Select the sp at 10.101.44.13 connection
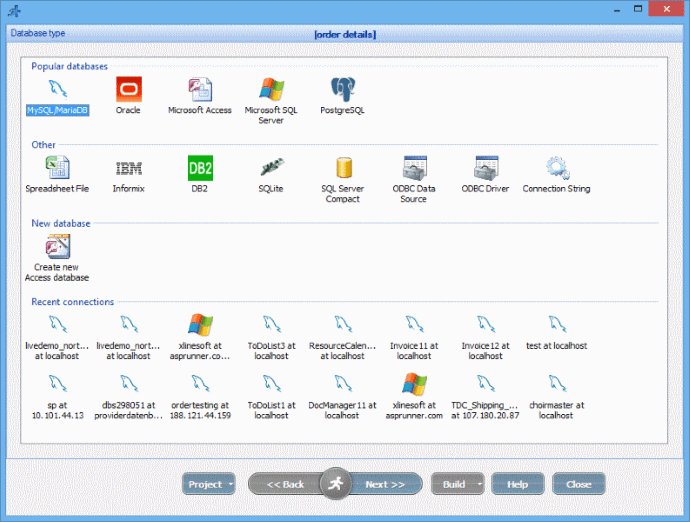 (x=58, y=397)
